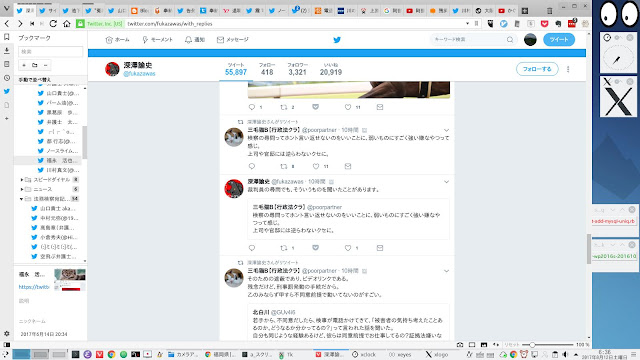Open the カメラア taskbar window item
640x360 pixels.
pyautogui.click(x=182, y=354)
